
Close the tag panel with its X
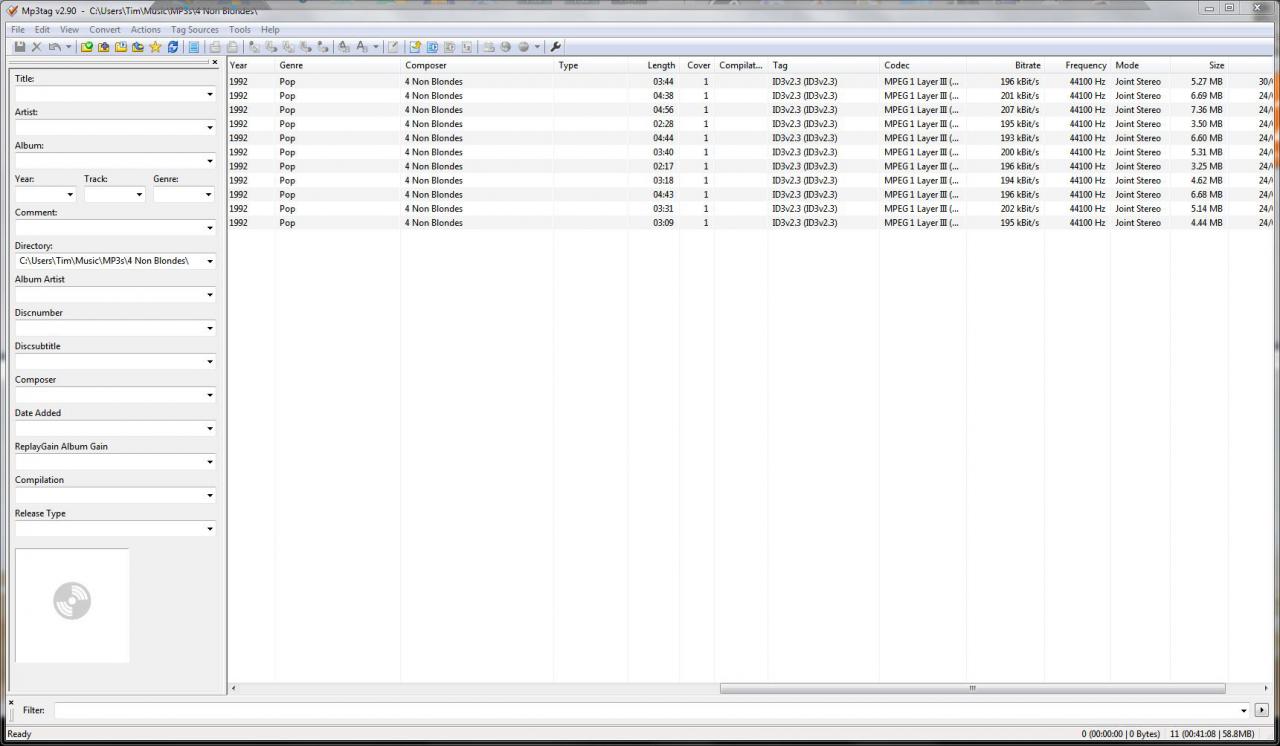coord(214,62)
